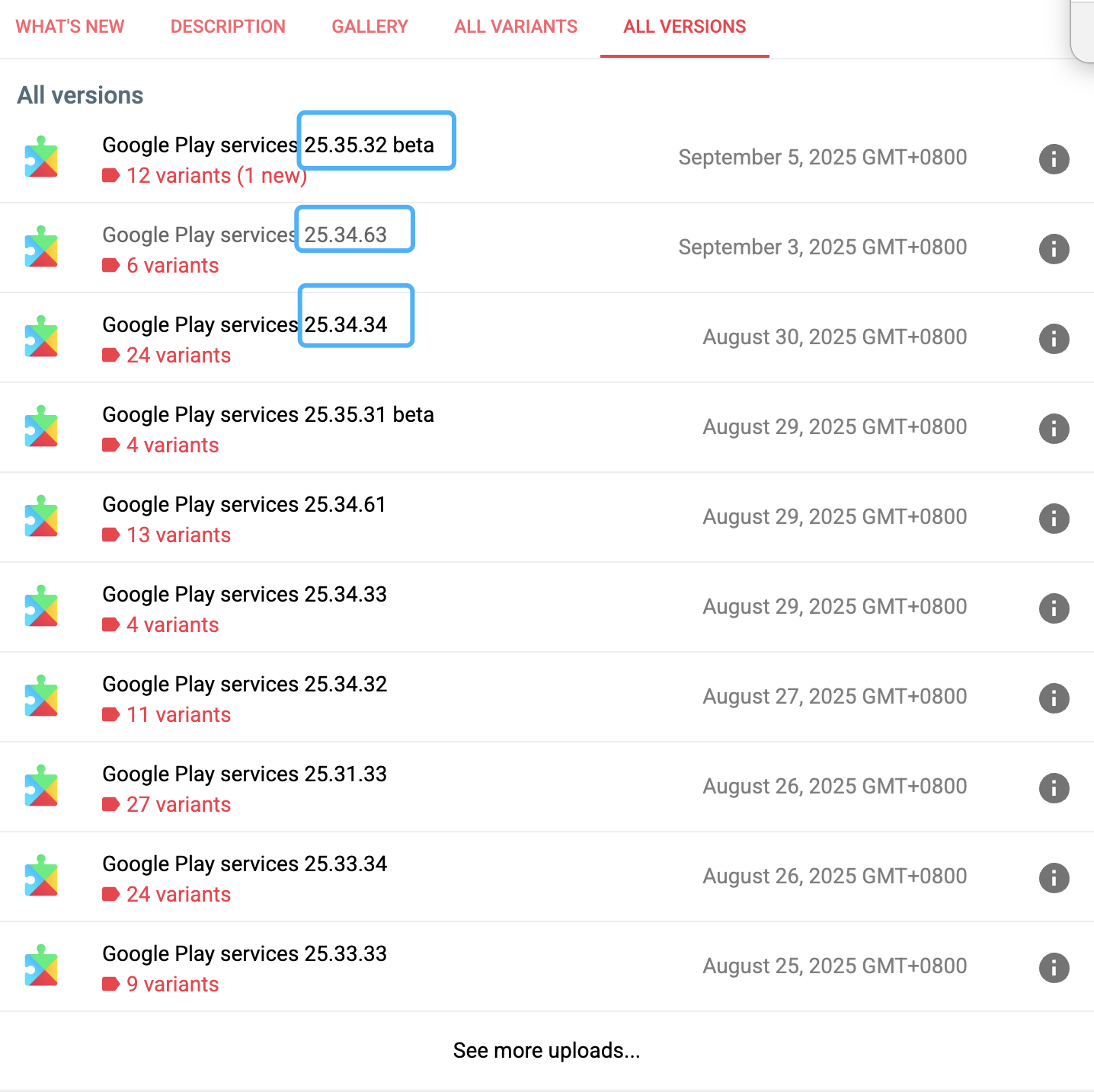This screenshot has height=1092, width=1094.
Task: Select the All Versions tab
Action: tap(685, 27)
